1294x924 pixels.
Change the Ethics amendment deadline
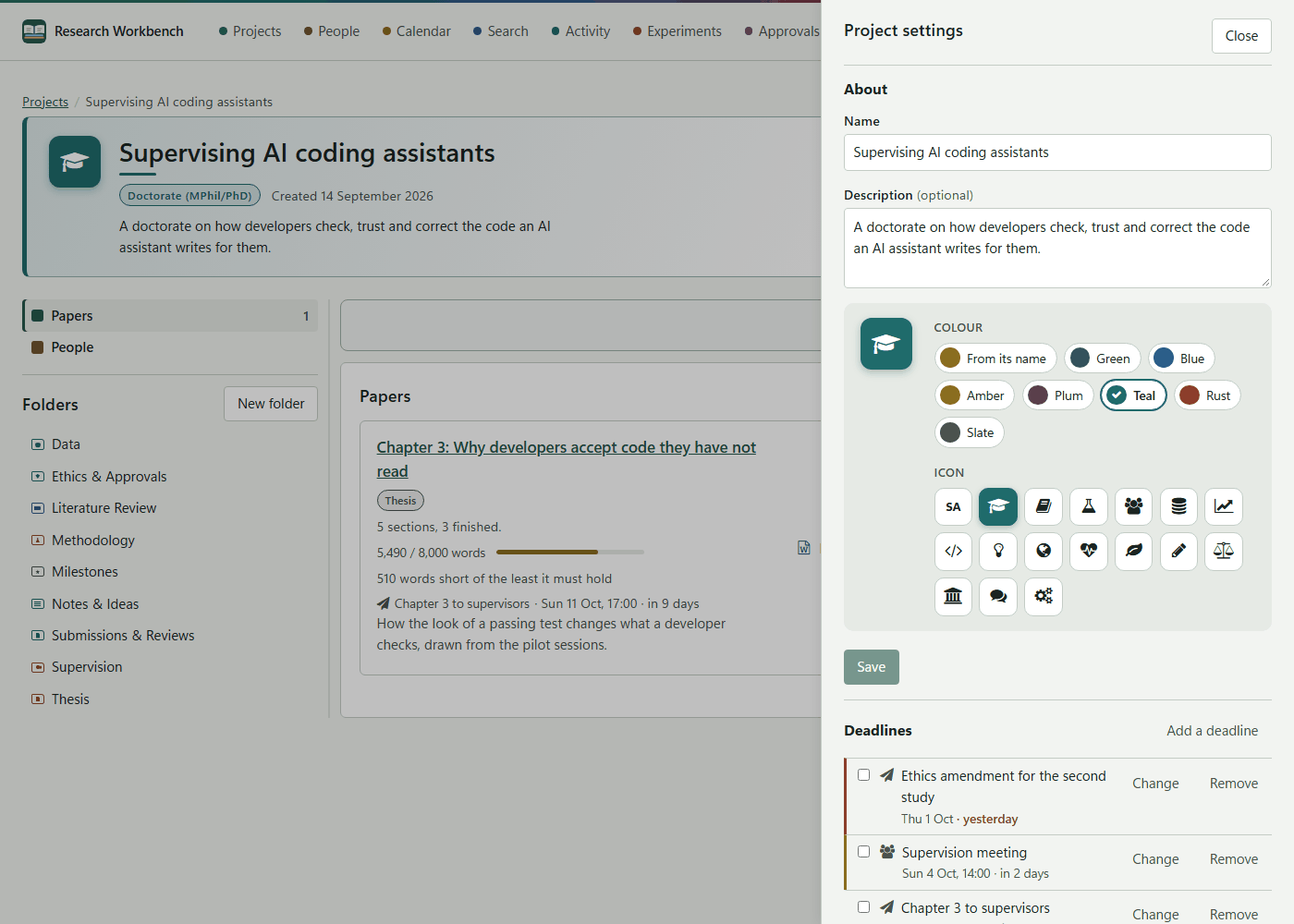click(x=1155, y=784)
